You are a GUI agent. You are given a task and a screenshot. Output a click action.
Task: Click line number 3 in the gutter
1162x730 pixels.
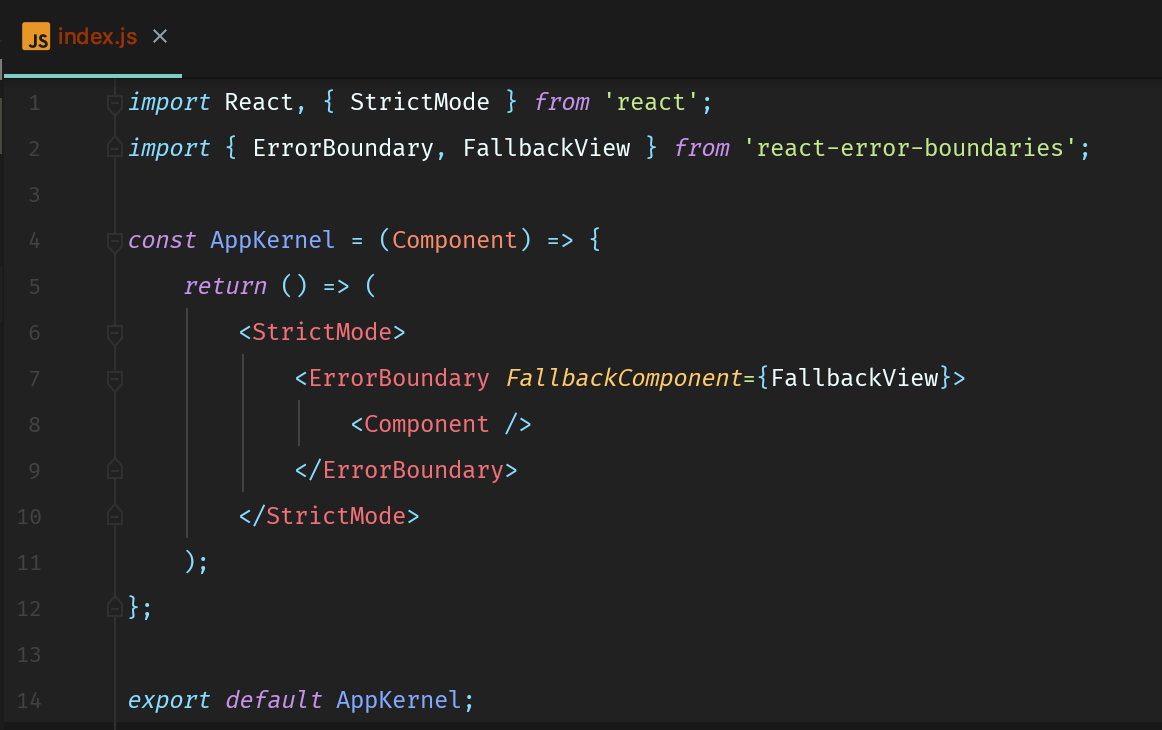[34, 194]
